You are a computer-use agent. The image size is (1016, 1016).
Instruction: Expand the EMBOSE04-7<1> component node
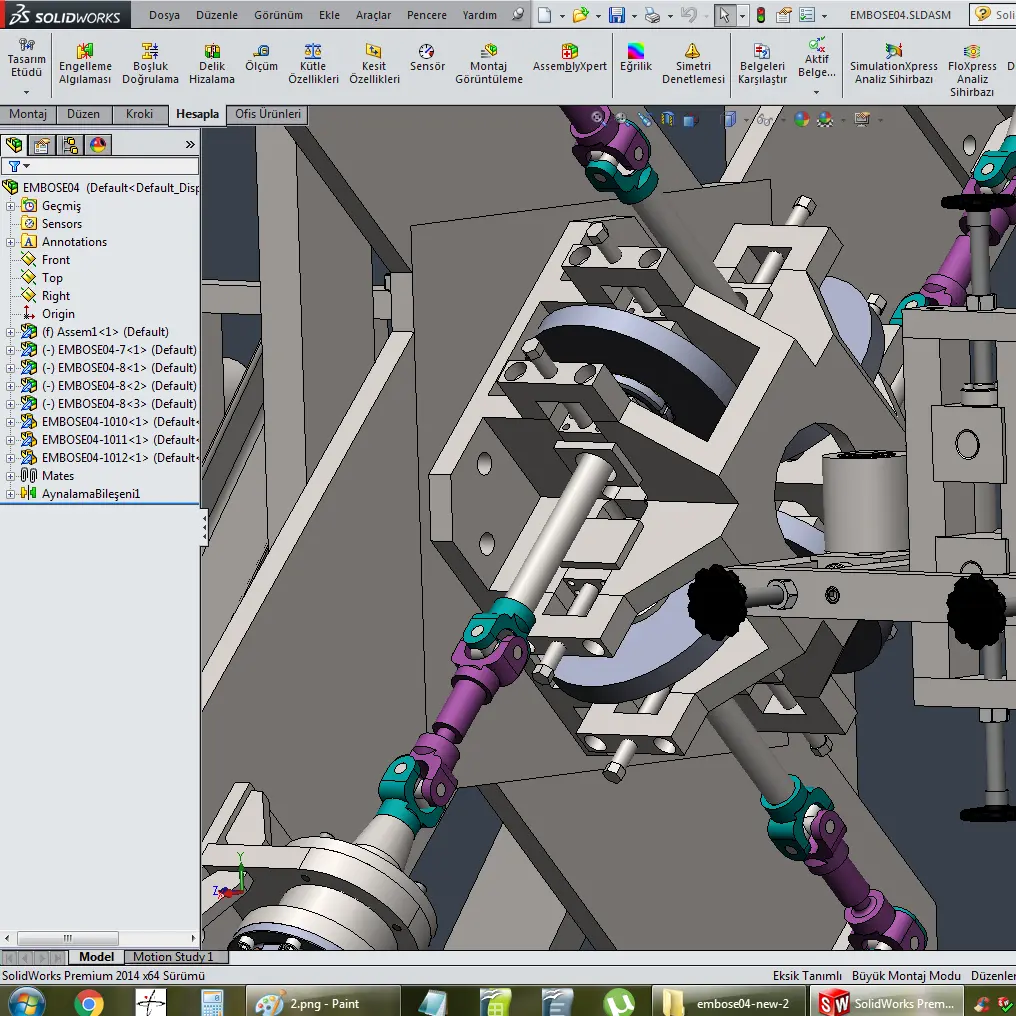coord(10,350)
